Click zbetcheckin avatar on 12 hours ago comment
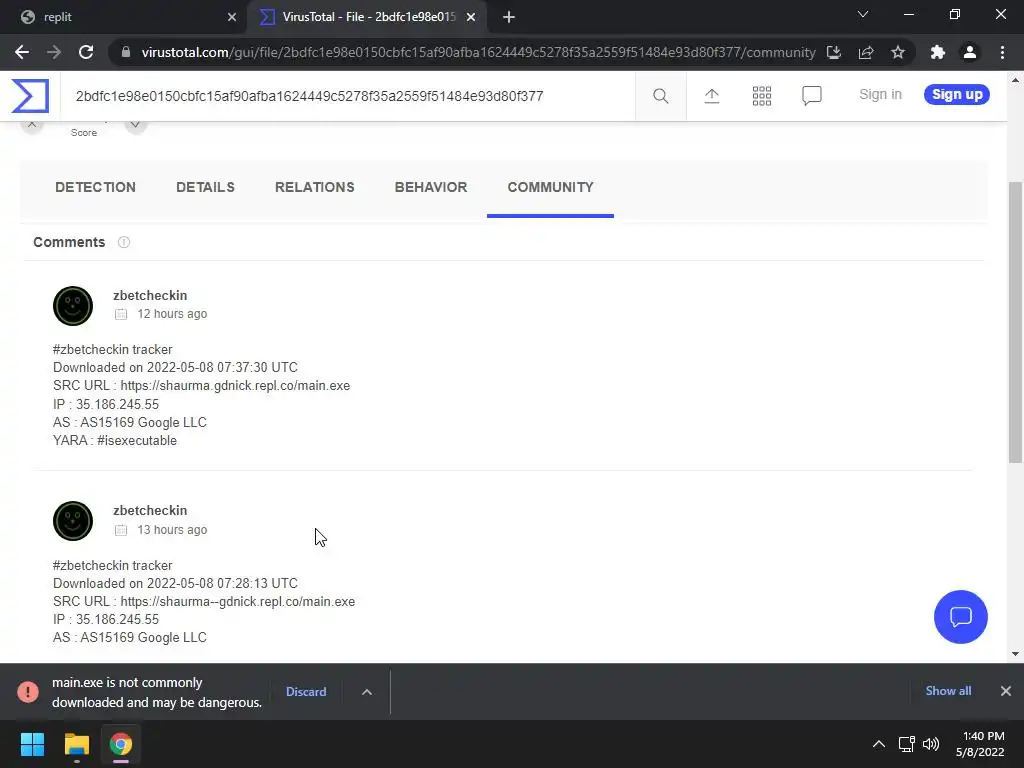 [x=72, y=306]
